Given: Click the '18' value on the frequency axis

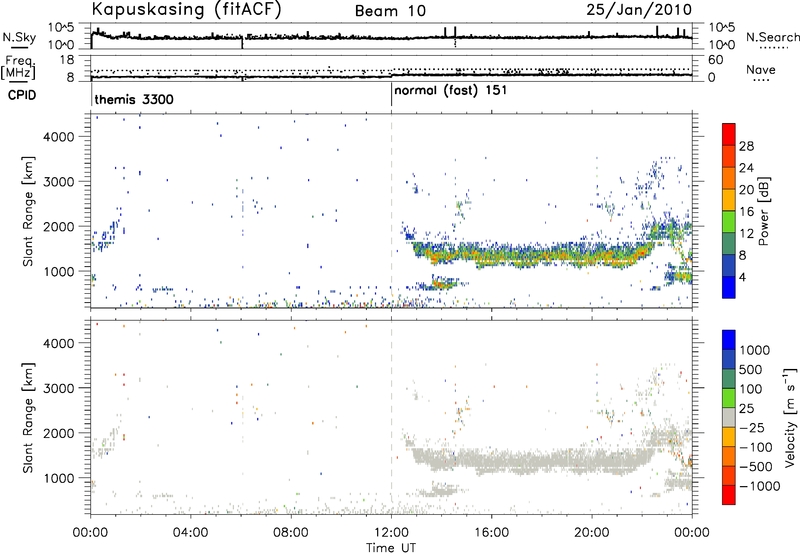Looking at the screenshot, I should click(x=67, y=60).
